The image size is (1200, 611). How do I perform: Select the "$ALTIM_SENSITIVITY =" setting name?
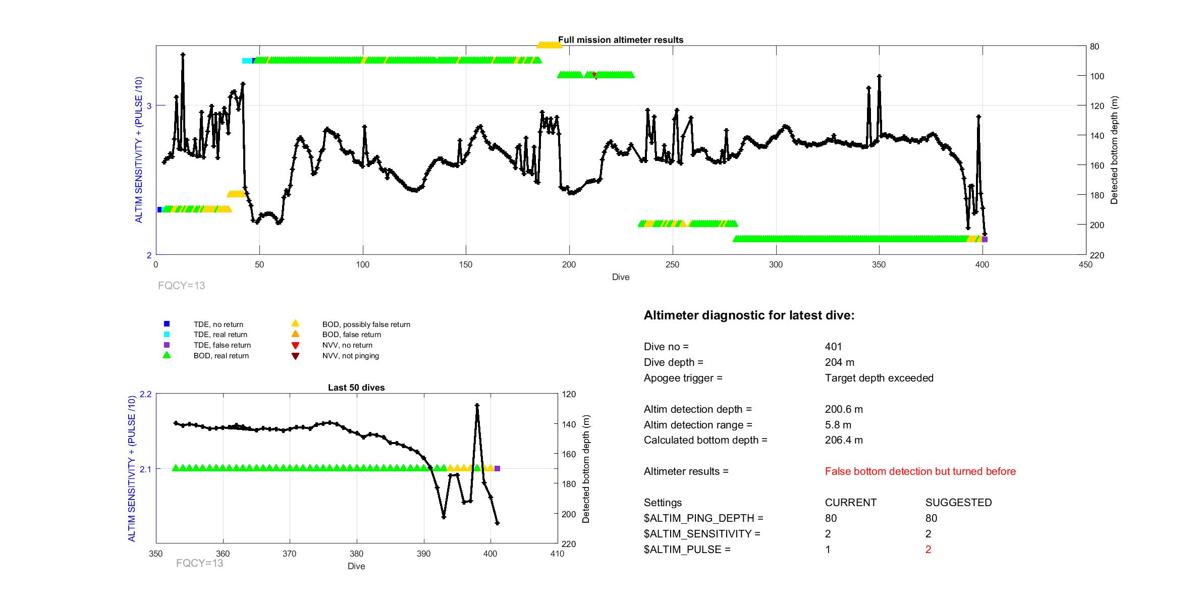point(703,534)
